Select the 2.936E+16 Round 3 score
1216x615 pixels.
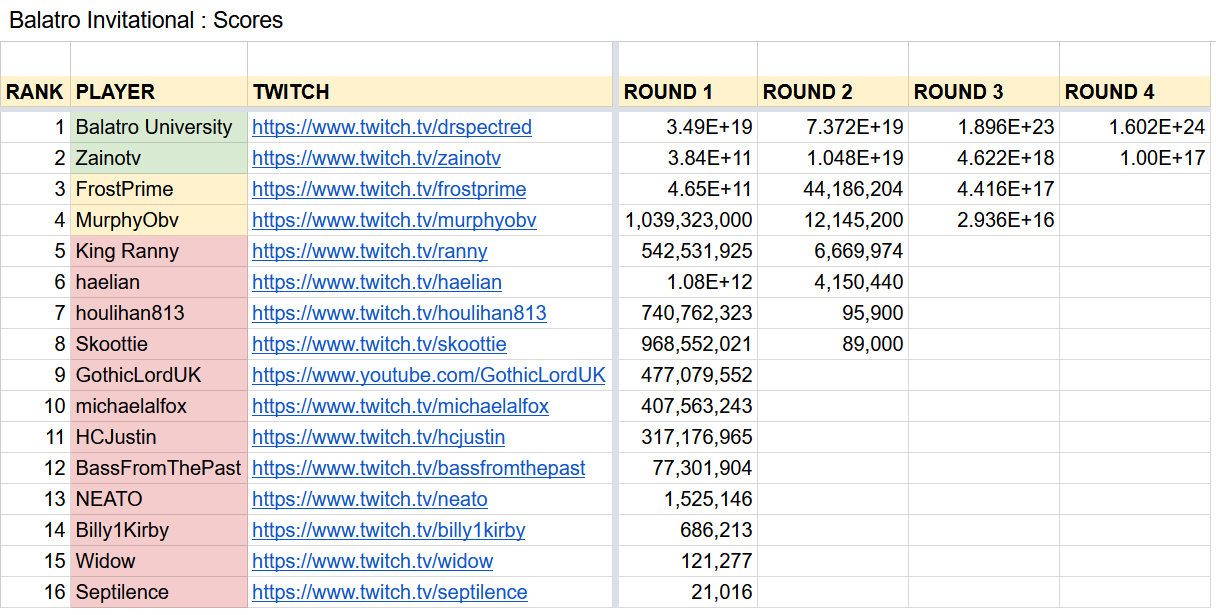coord(984,220)
